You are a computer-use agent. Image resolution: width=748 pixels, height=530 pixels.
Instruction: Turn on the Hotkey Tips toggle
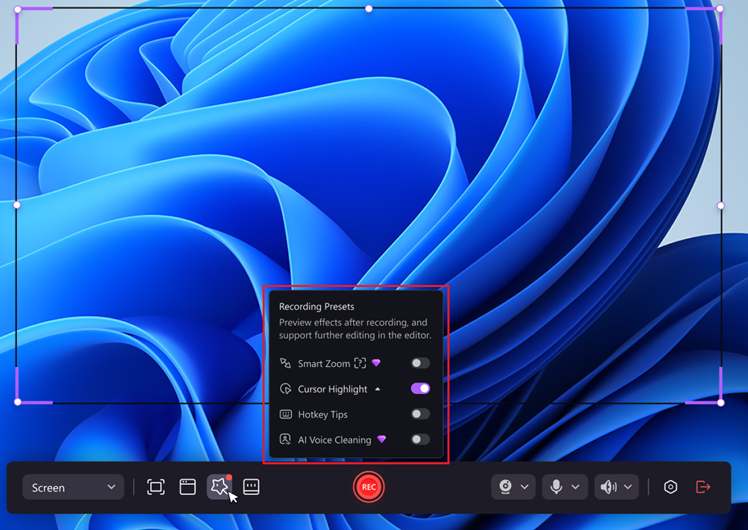point(420,414)
